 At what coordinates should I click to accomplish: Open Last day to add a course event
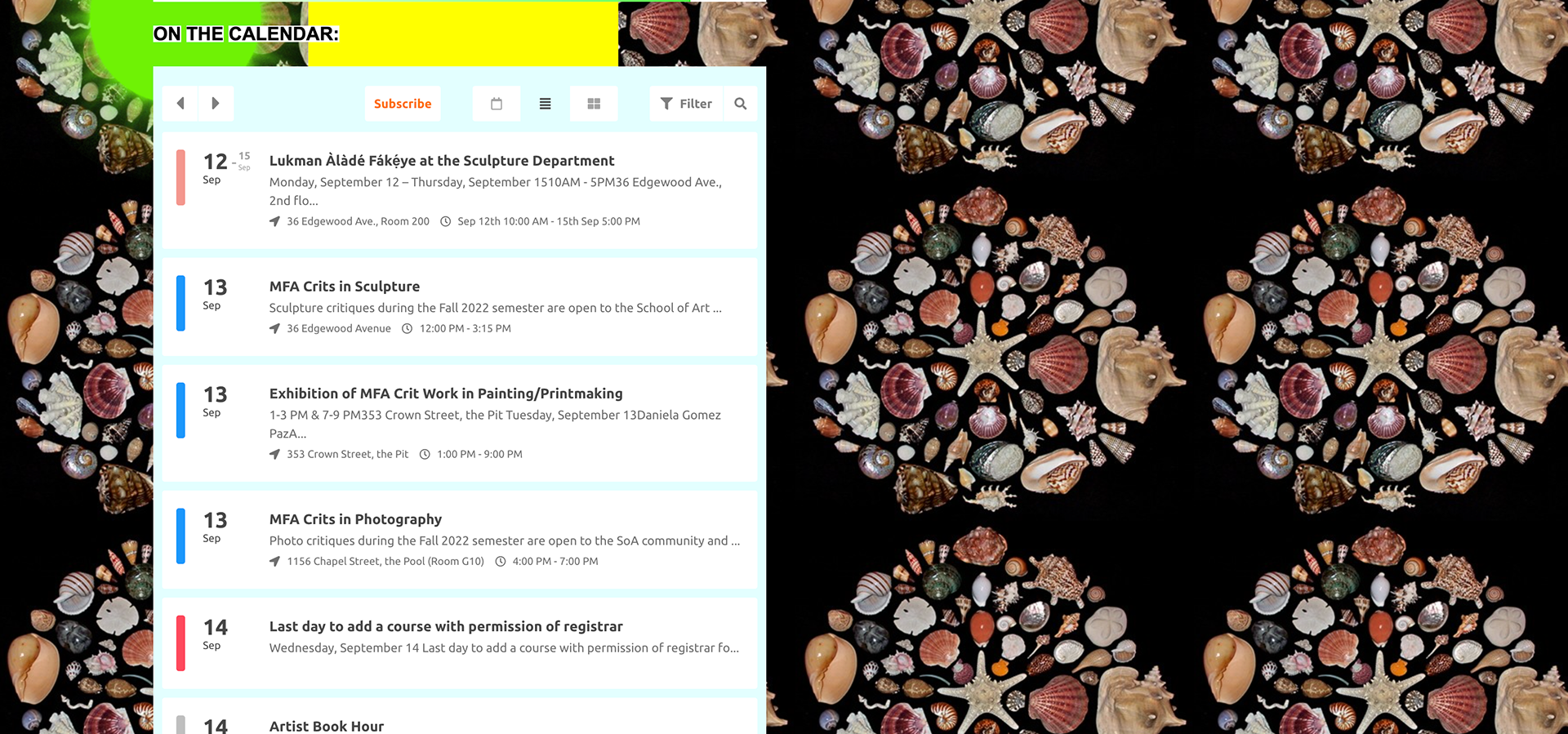click(x=446, y=626)
